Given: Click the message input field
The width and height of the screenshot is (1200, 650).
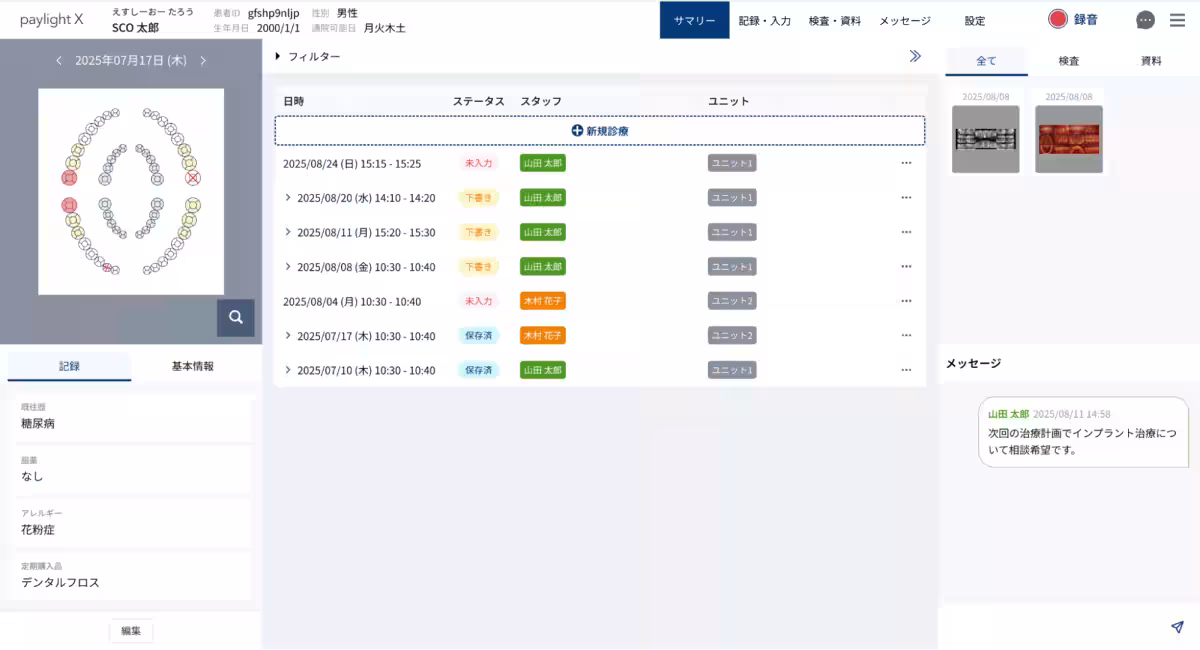Looking at the screenshot, I should 1050,627.
